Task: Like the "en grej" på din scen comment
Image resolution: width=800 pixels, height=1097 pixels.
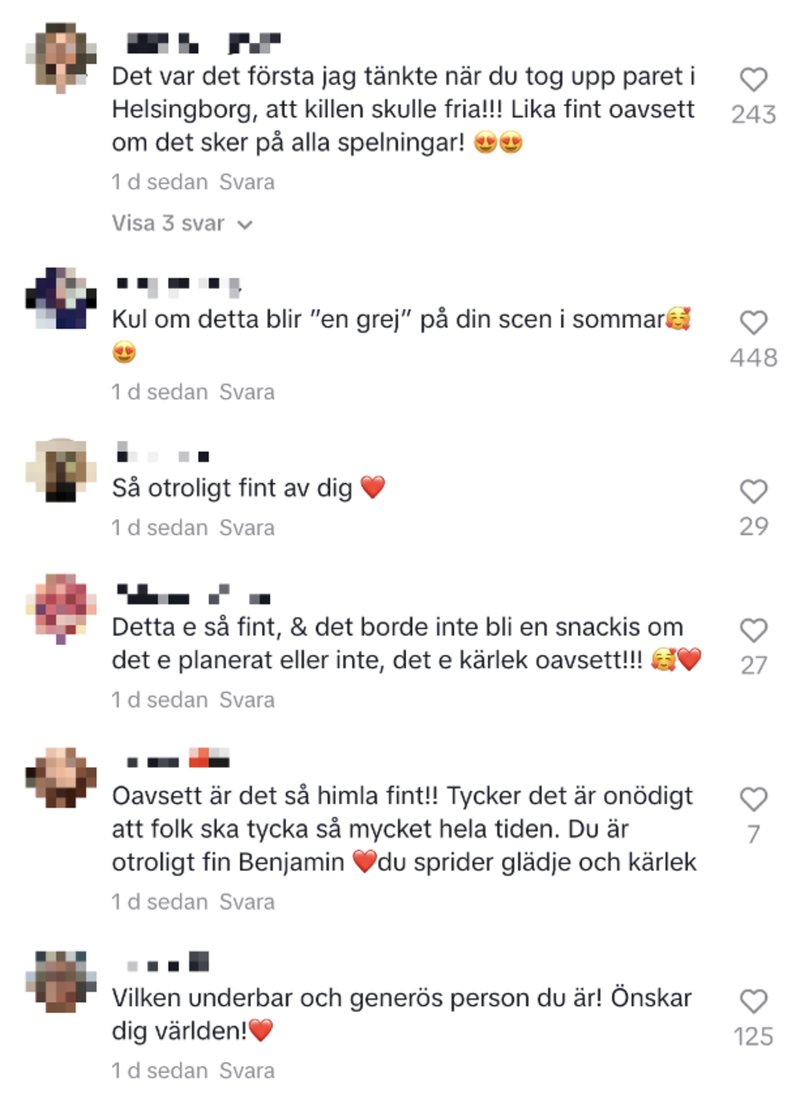Action: click(754, 323)
